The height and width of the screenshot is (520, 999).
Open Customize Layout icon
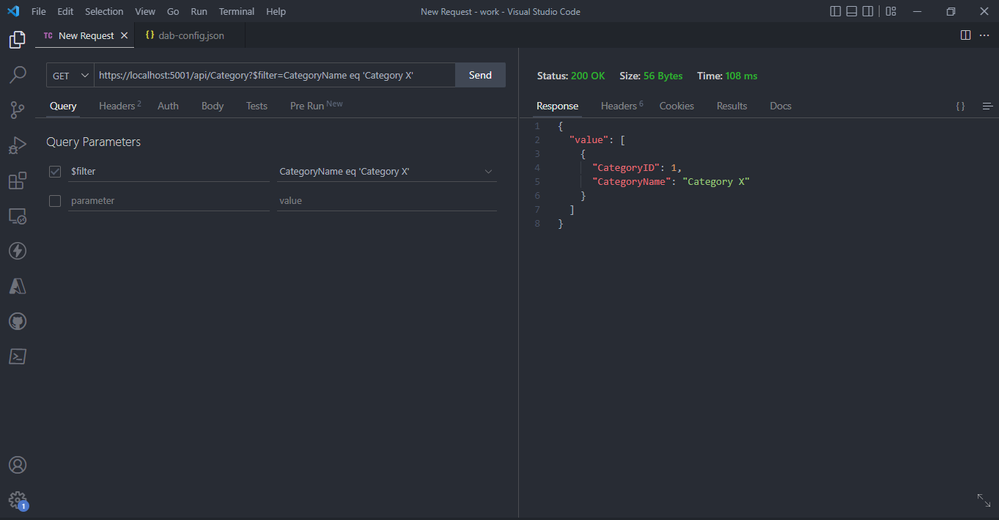(x=891, y=11)
